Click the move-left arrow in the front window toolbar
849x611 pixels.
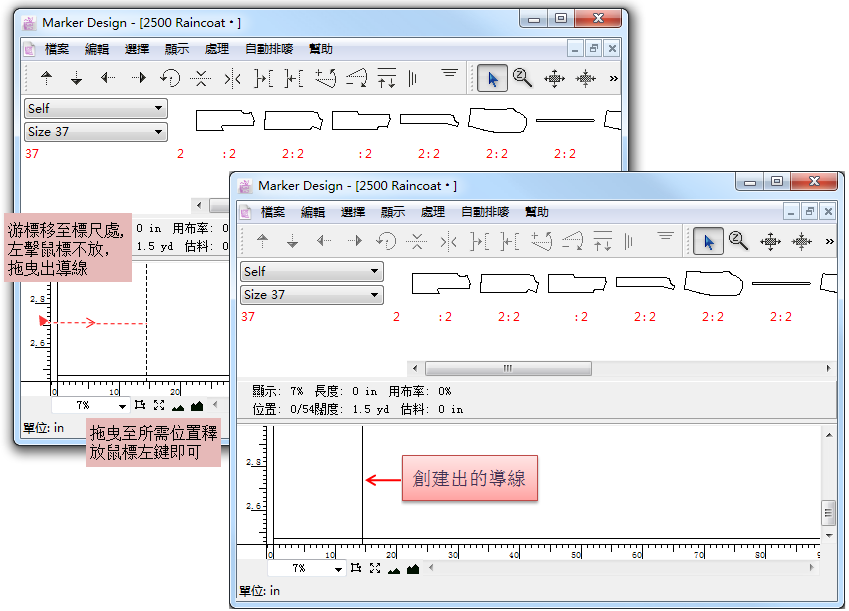click(324, 241)
